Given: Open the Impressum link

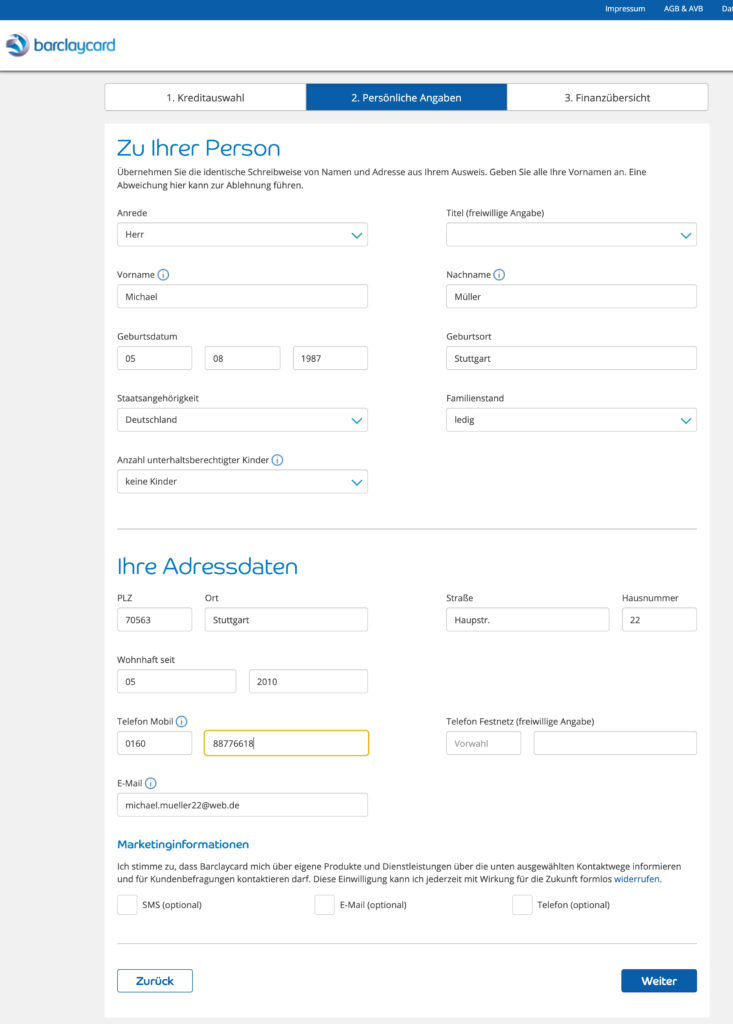Looking at the screenshot, I should (x=625, y=9).
